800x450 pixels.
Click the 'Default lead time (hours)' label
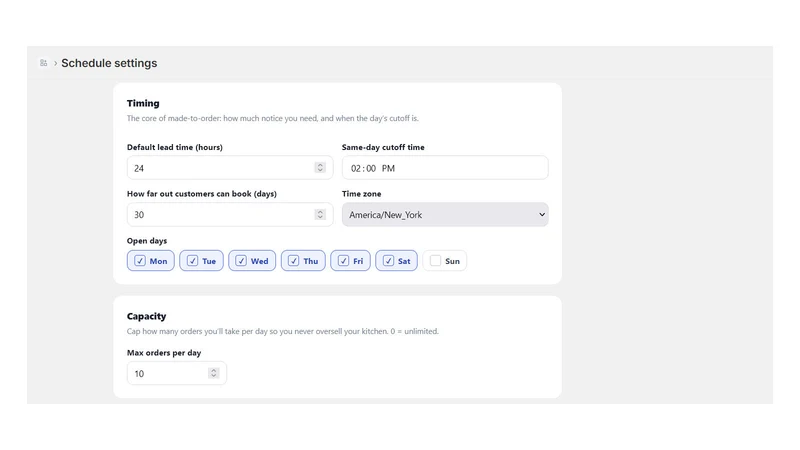click(174, 147)
